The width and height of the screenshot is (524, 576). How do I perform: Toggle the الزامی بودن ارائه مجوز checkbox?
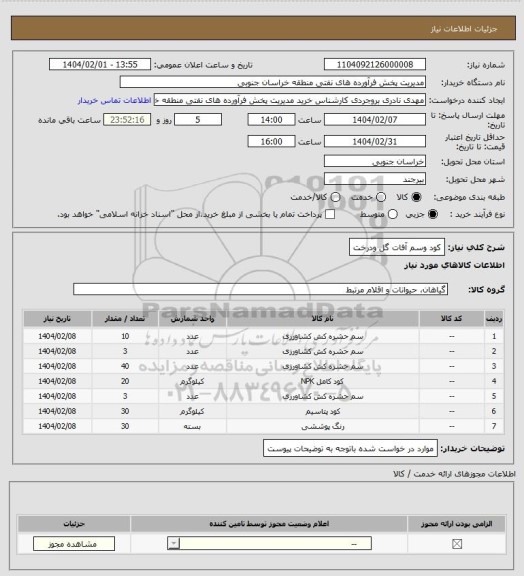point(457,544)
